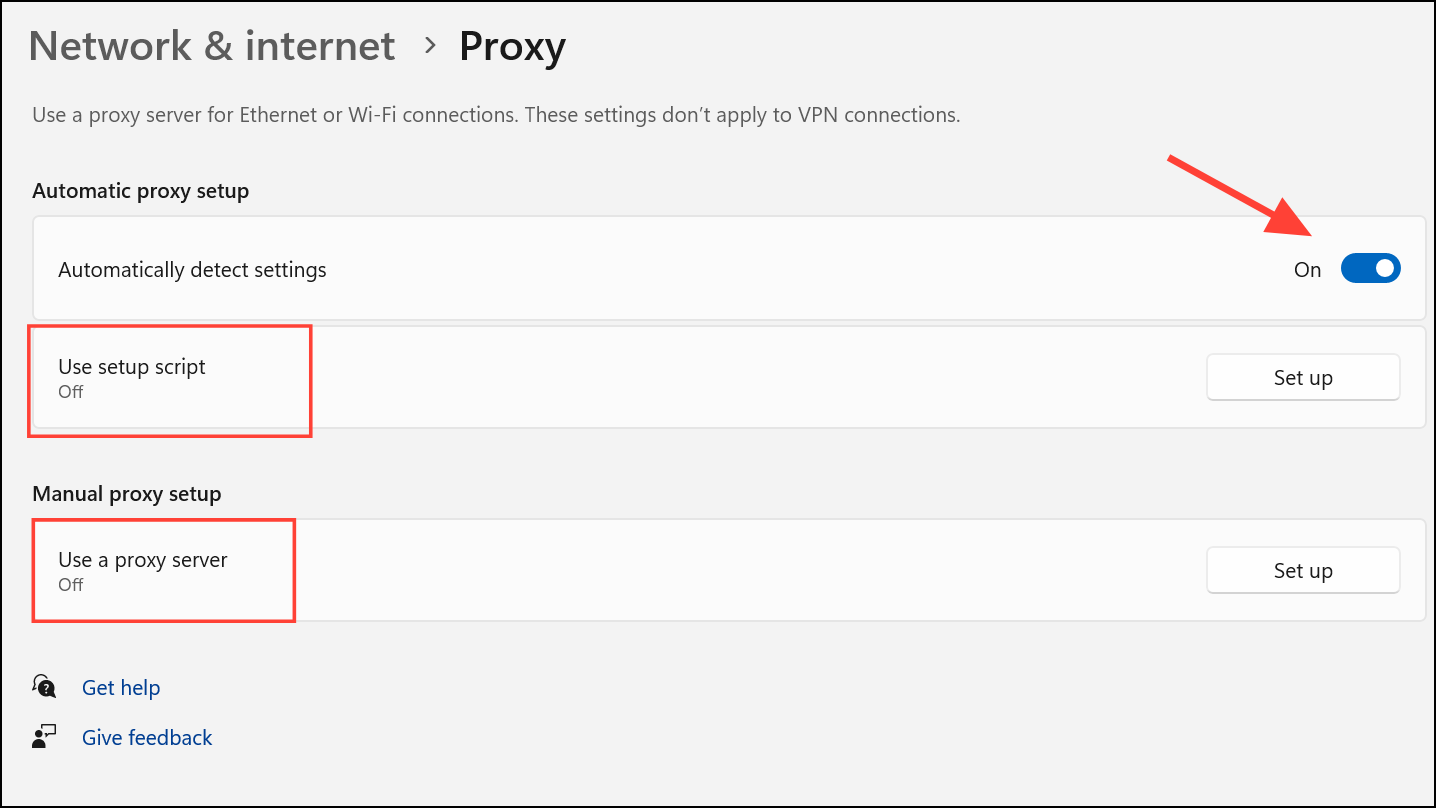The width and height of the screenshot is (1436, 808).
Task: Click the On label beside the toggle
Action: tap(1307, 270)
